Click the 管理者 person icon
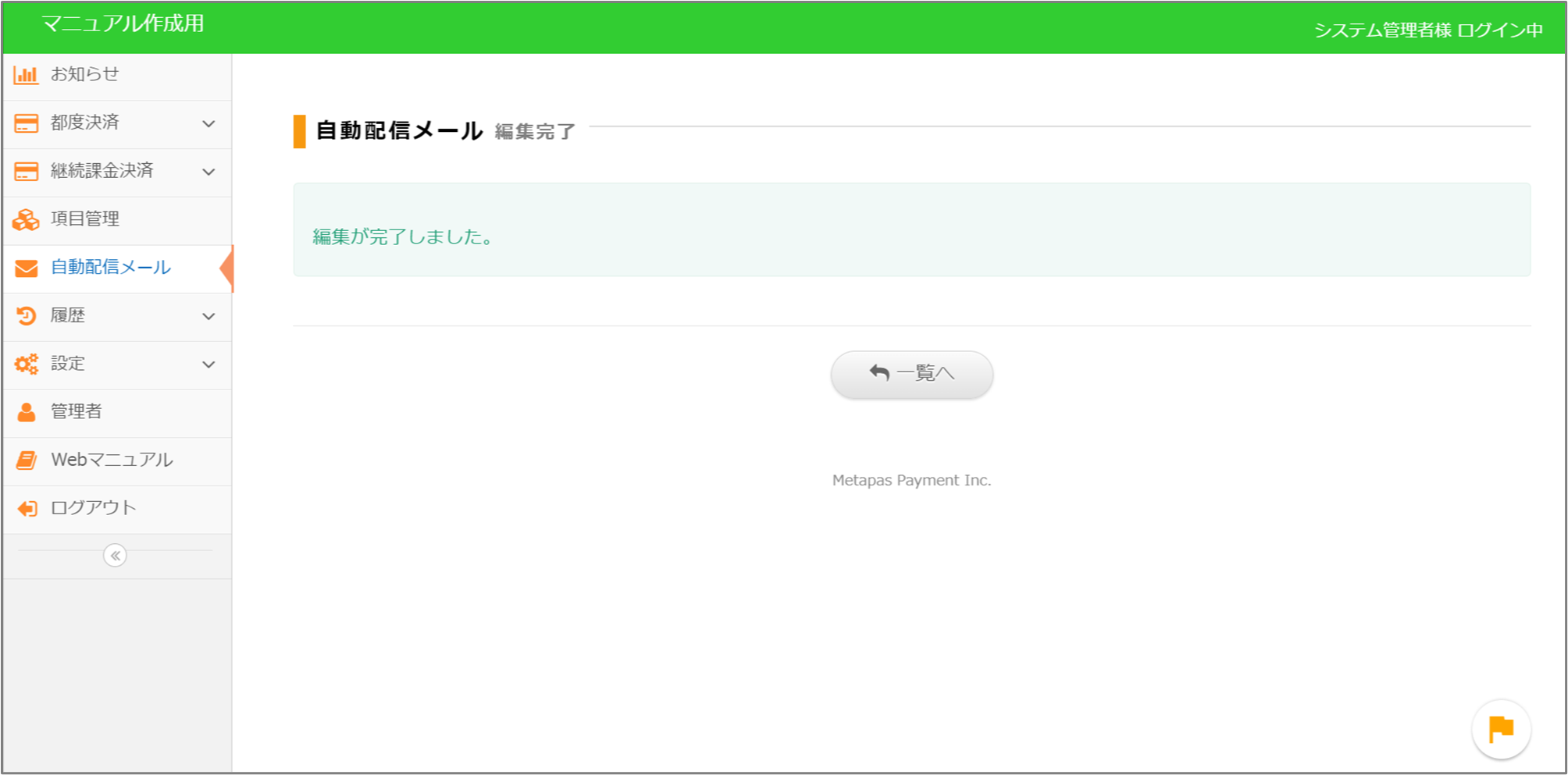The height and width of the screenshot is (775, 1568). click(26, 412)
